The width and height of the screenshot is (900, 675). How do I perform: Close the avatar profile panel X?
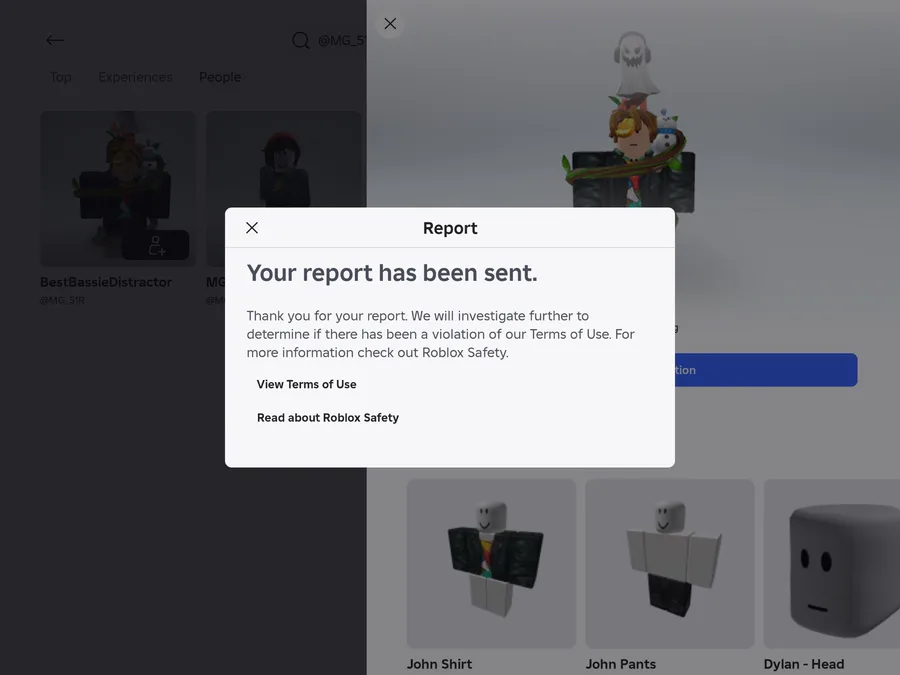tap(390, 24)
